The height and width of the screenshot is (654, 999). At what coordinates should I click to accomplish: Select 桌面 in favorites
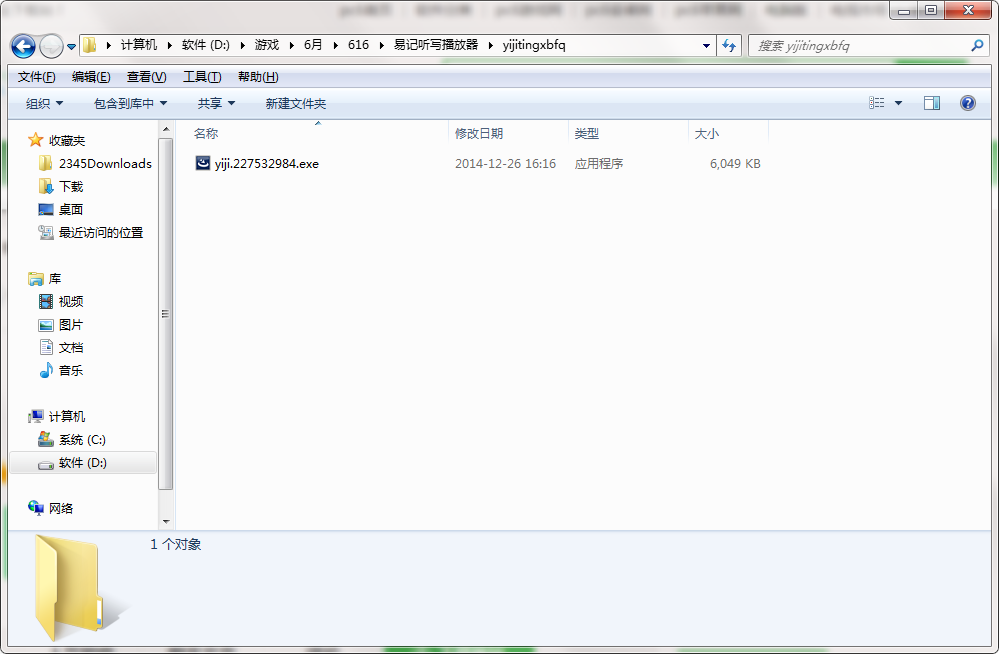[71, 210]
